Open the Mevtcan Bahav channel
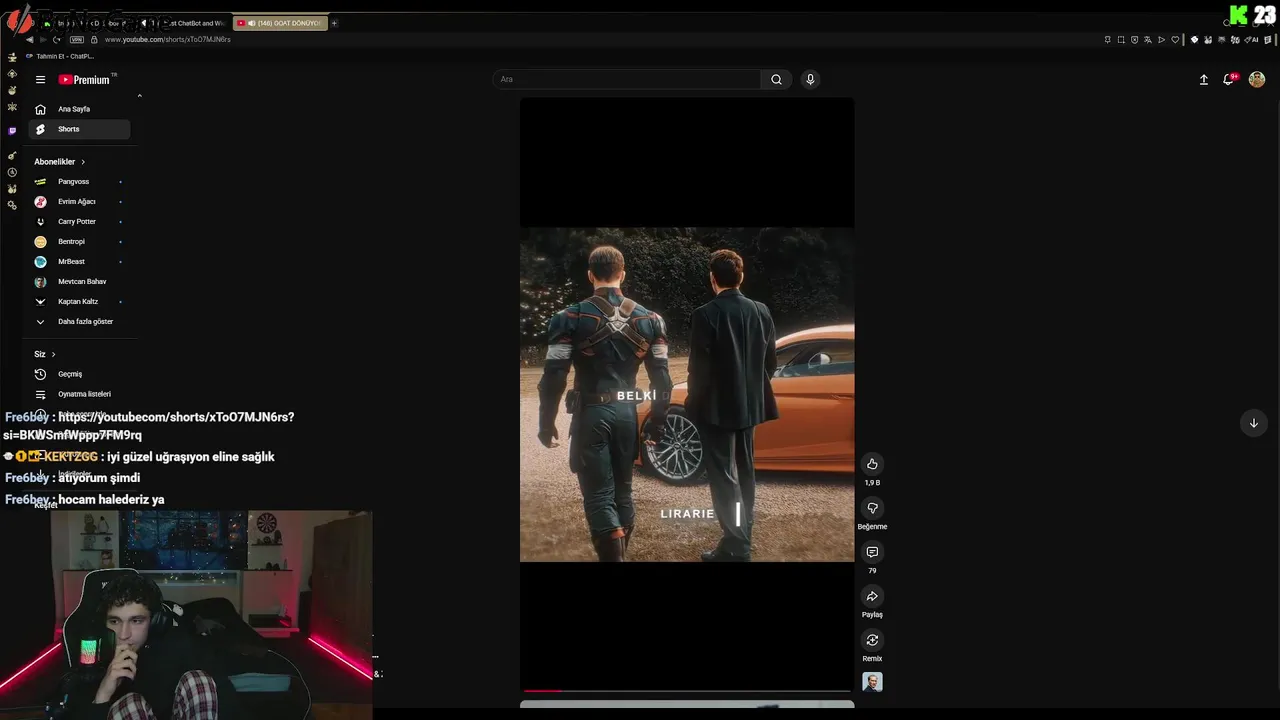The height and width of the screenshot is (720, 1280). point(79,282)
